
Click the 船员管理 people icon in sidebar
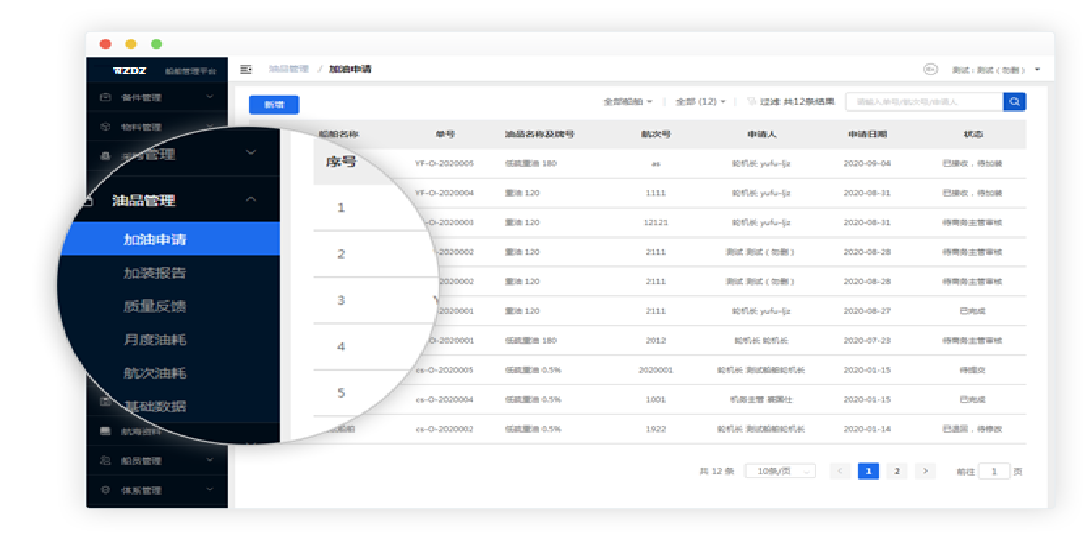coord(105,461)
